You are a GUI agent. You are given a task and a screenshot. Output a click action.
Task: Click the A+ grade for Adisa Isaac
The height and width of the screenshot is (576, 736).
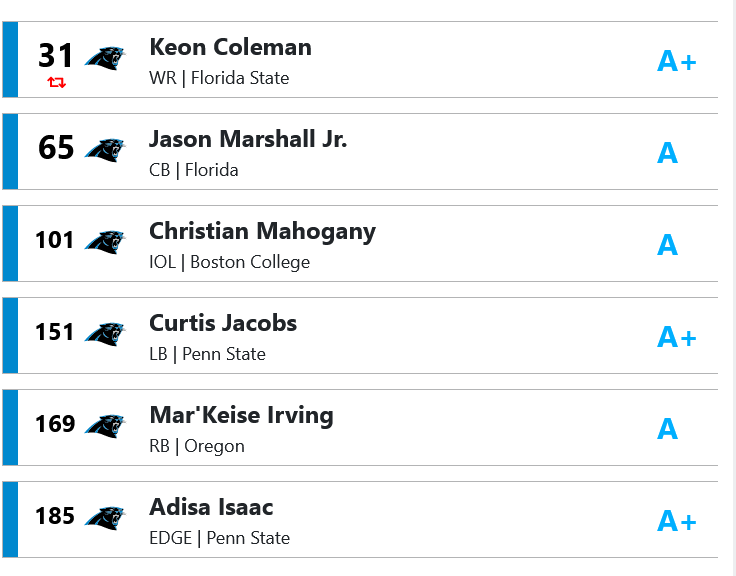[676, 521]
